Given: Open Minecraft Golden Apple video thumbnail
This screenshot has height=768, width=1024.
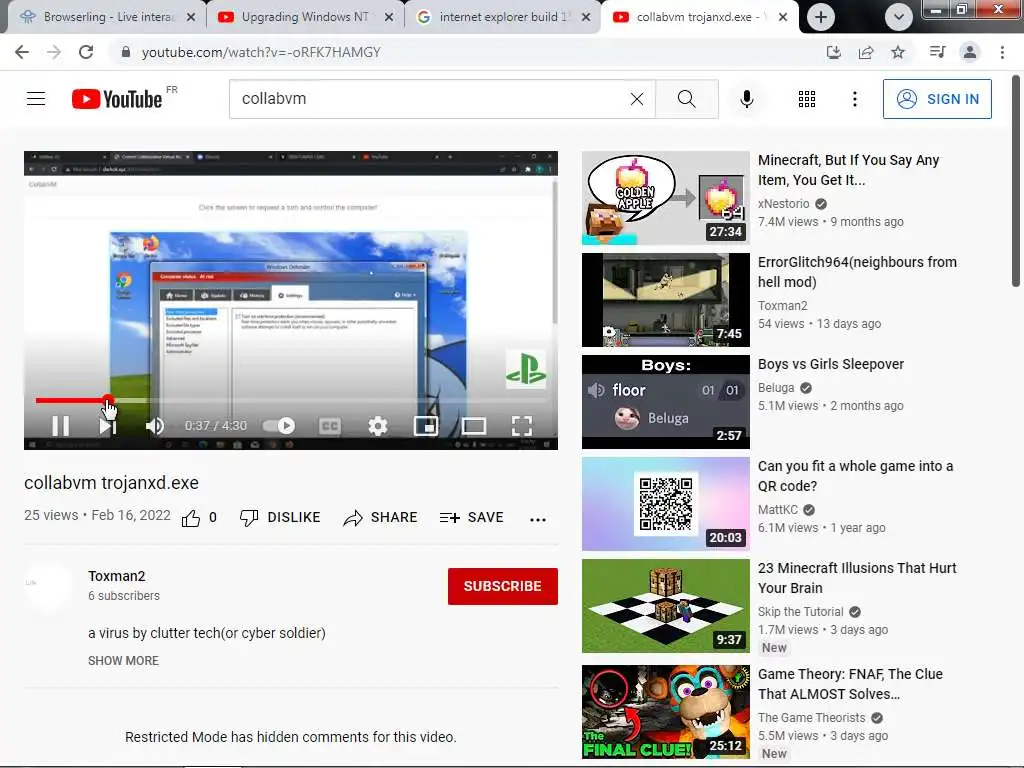Looking at the screenshot, I should (x=665, y=198).
